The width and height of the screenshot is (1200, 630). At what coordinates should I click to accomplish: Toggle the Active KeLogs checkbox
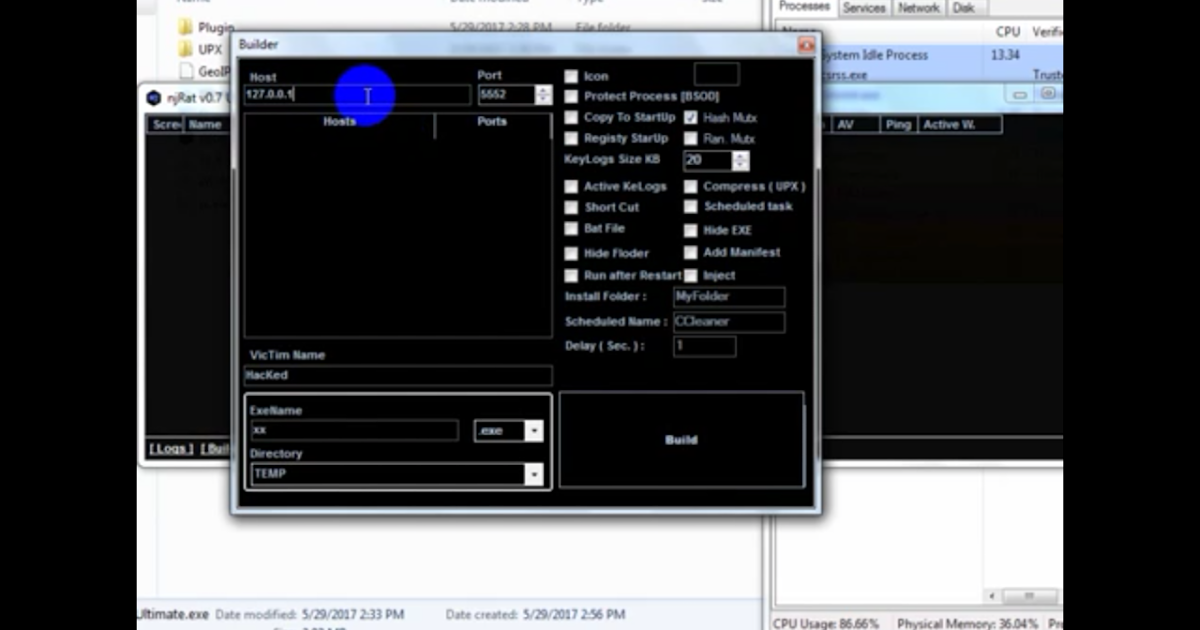point(571,186)
